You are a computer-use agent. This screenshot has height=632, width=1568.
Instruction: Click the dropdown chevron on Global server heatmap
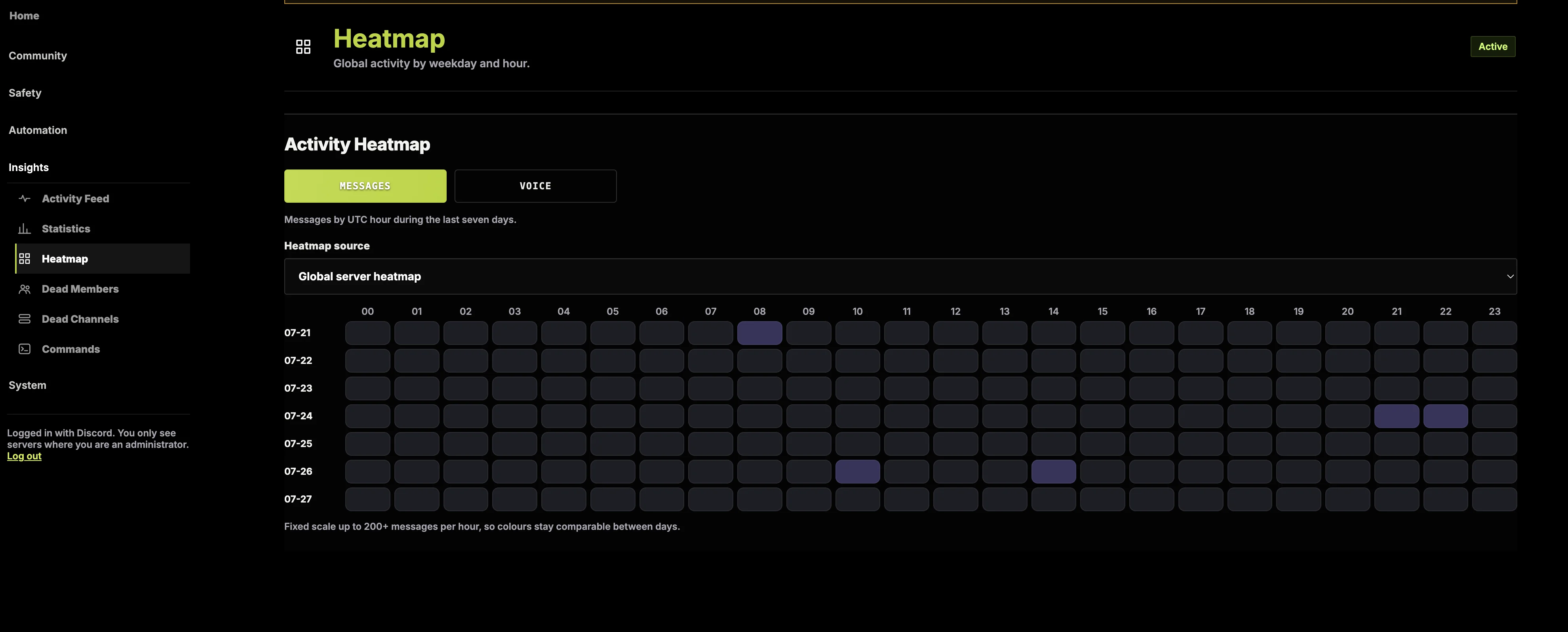pyautogui.click(x=1510, y=276)
